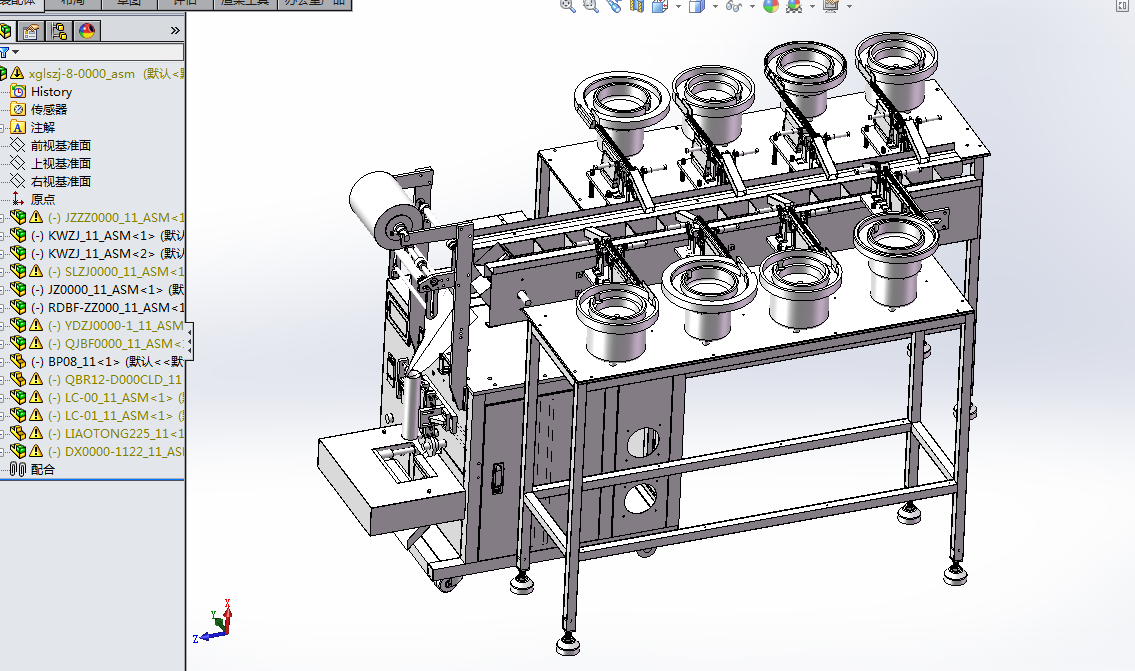
Task: Click the paperclip mates icon beside 配合
Action: point(18,470)
